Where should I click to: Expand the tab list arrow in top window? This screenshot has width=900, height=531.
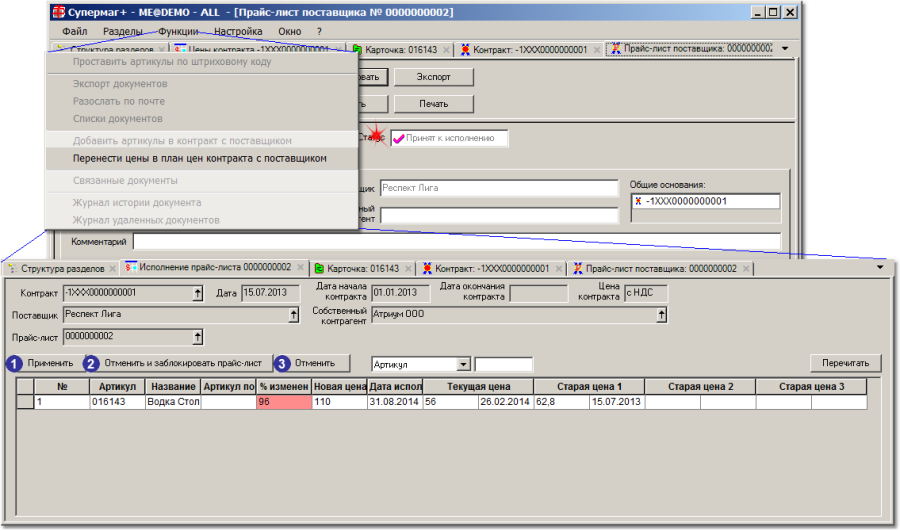click(785, 49)
